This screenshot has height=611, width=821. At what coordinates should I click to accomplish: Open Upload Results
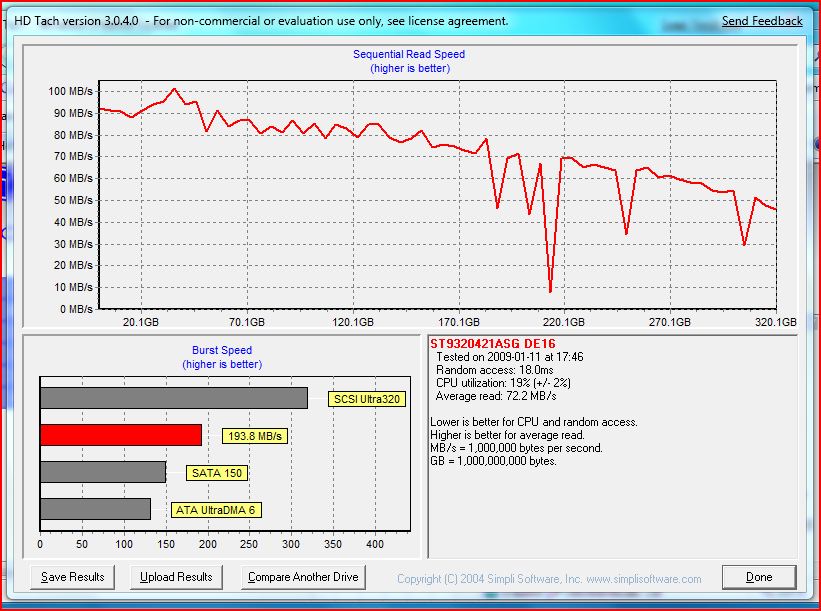pos(176,577)
